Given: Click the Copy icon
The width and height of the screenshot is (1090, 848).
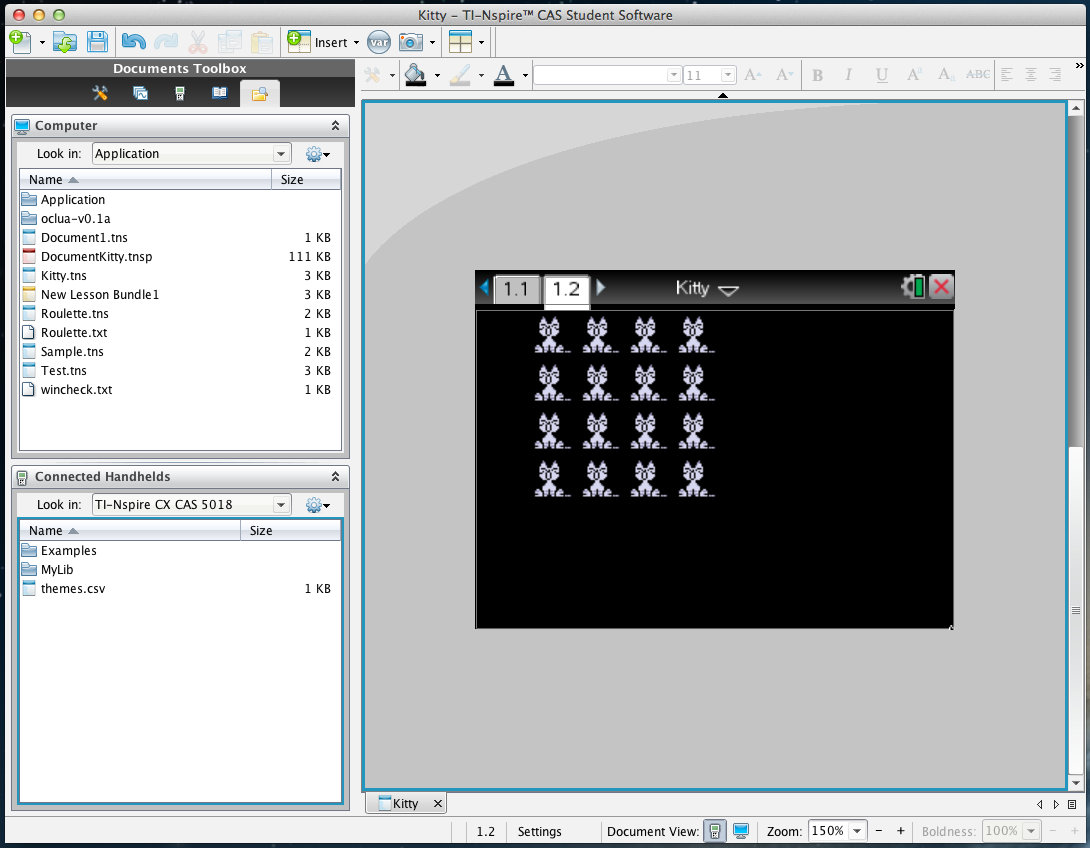Looking at the screenshot, I should (x=229, y=42).
